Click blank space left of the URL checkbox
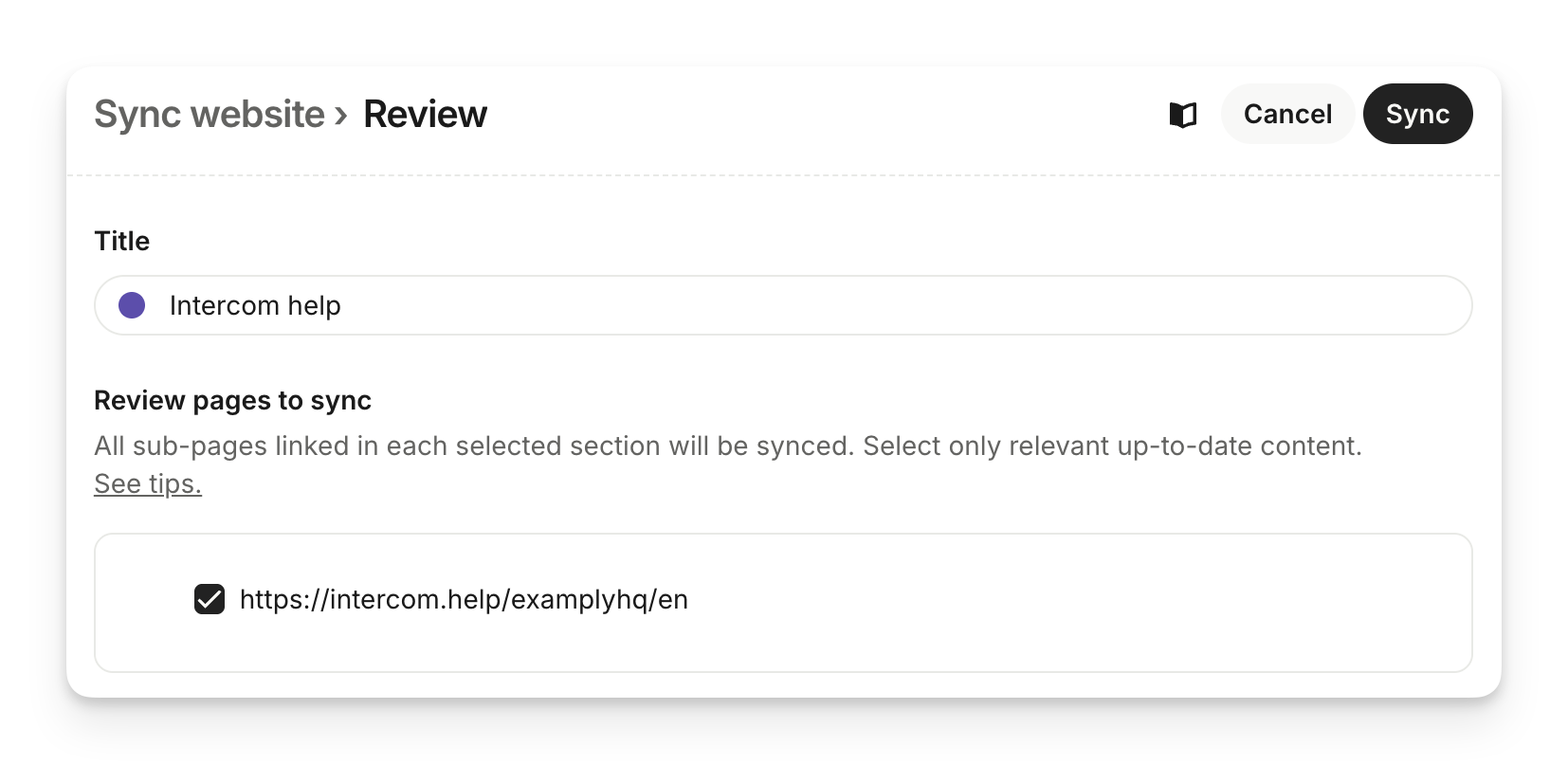The image size is (1568, 764). 142,601
